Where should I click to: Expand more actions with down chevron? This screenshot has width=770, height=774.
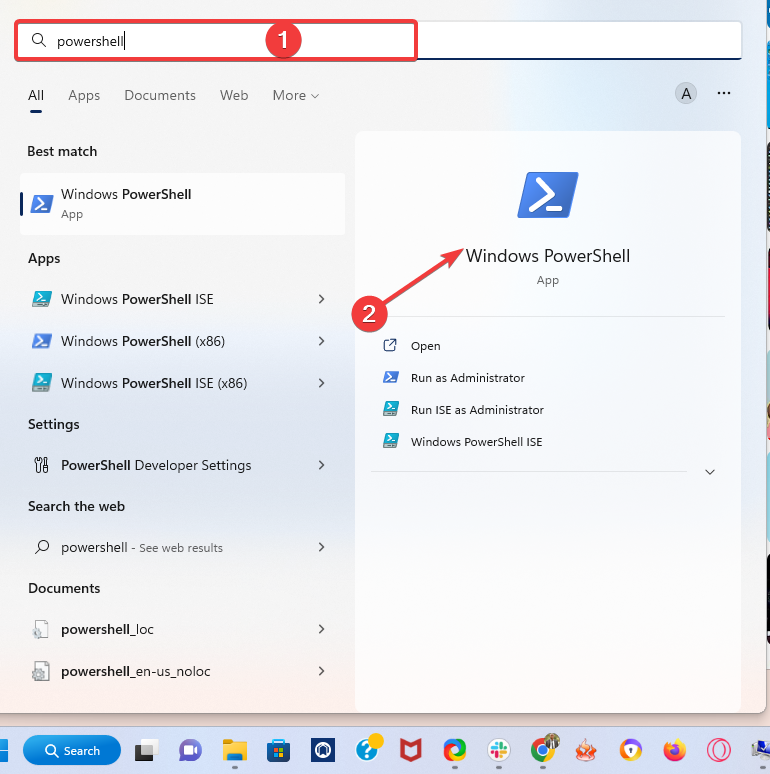pos(710,472)
